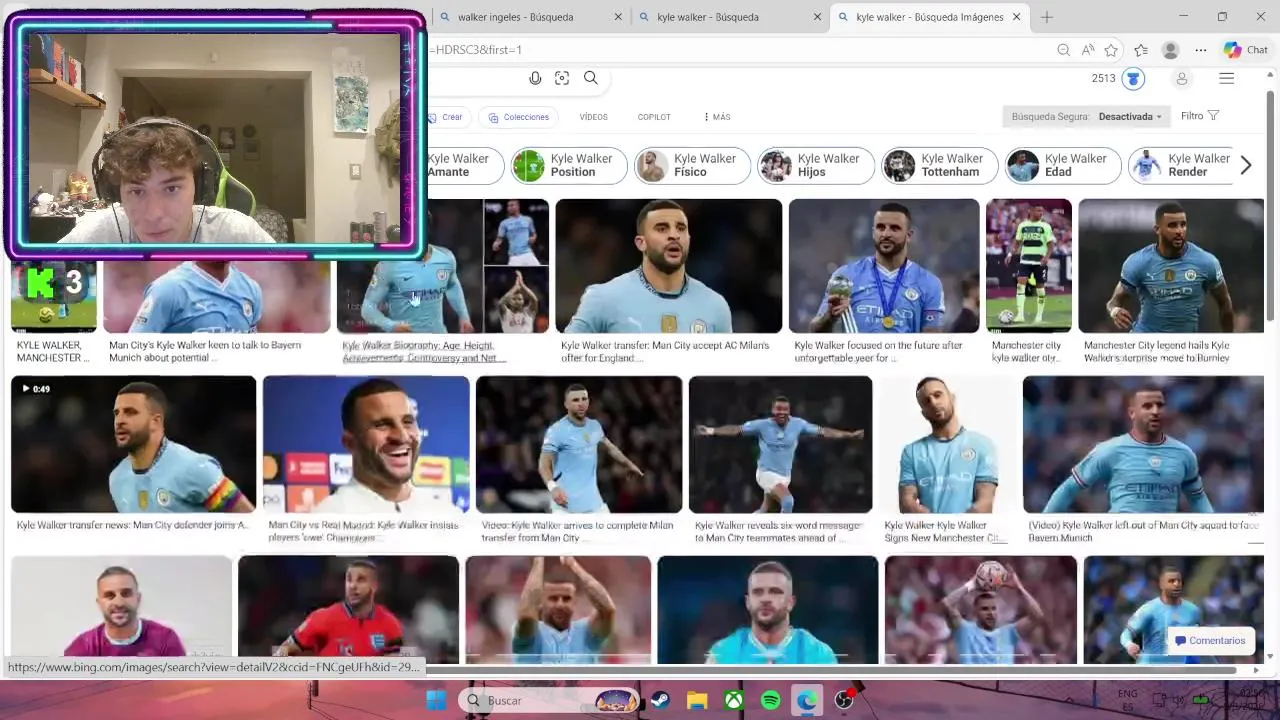The width and height of the screenshot is (1280, 720).
Task: Open Man City's Kyle Walker keen Bayern link
Action: point(205,351)
